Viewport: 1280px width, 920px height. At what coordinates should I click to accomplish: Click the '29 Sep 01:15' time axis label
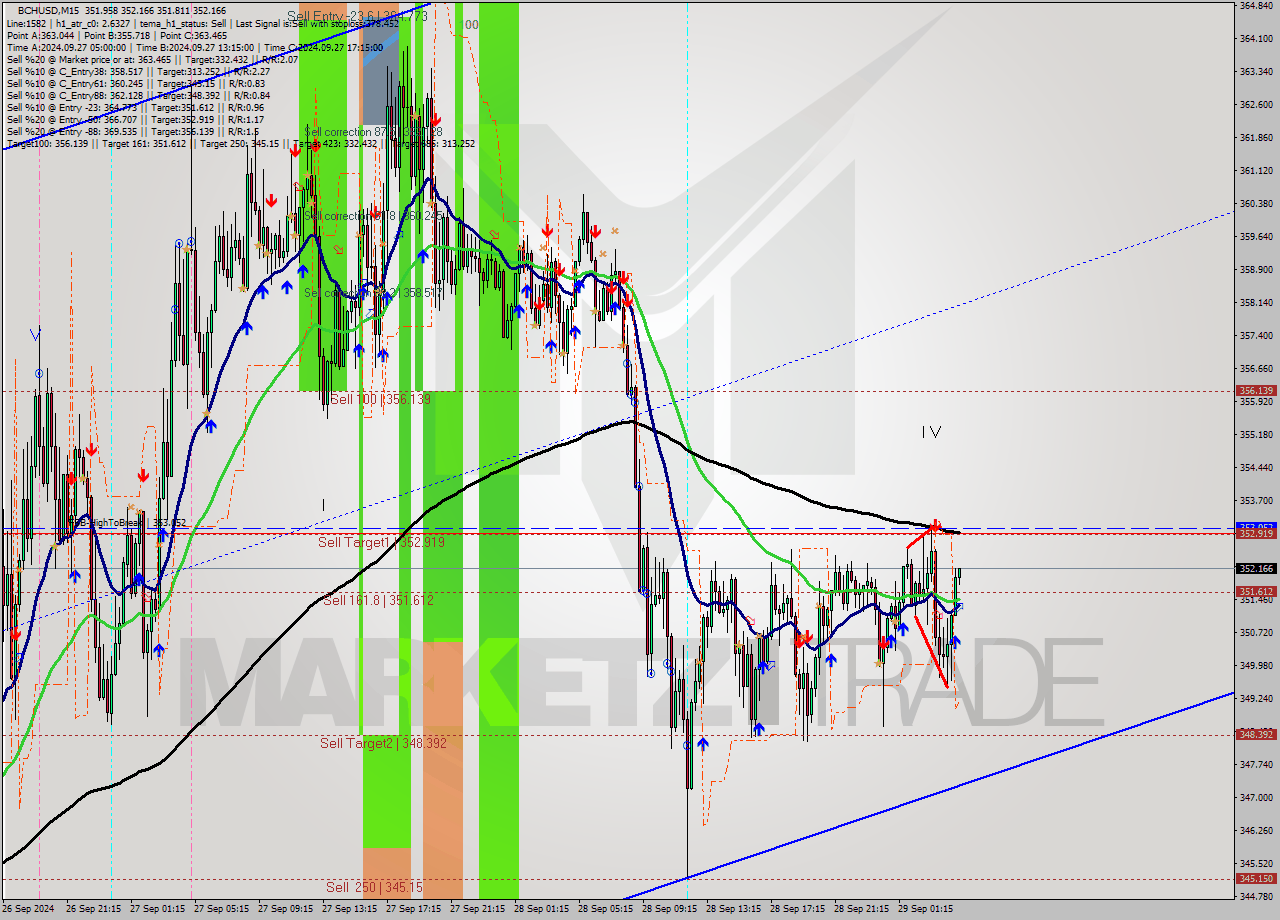926,909
